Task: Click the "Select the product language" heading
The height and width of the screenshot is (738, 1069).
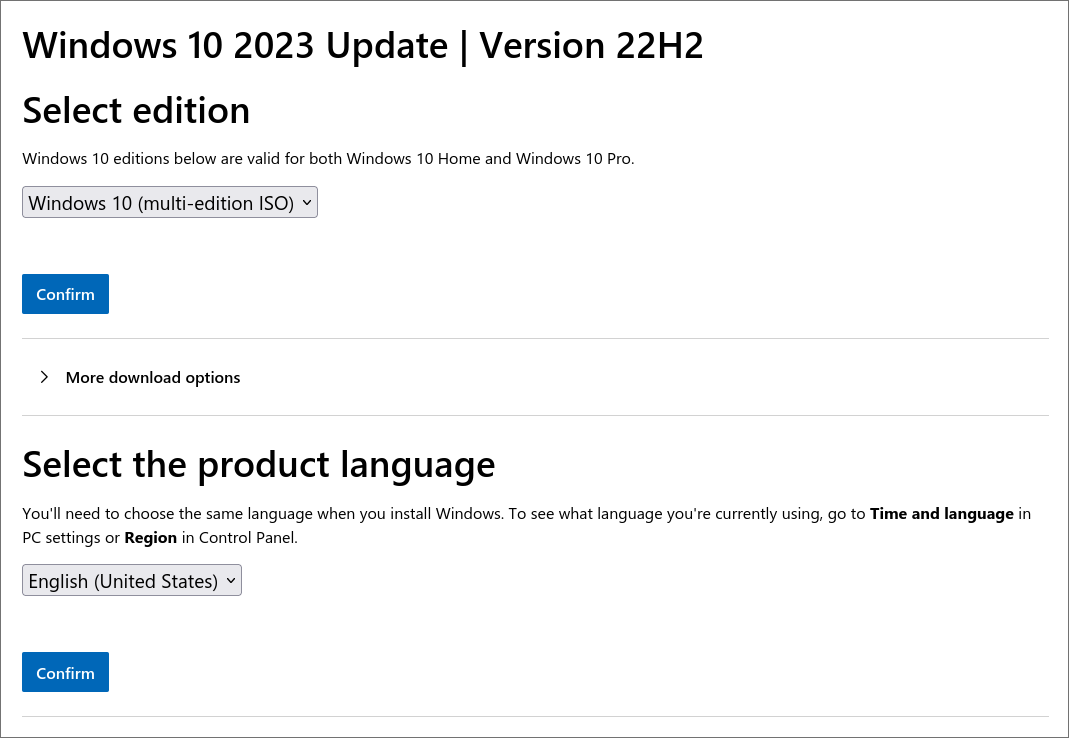Action: coord(258,465)
